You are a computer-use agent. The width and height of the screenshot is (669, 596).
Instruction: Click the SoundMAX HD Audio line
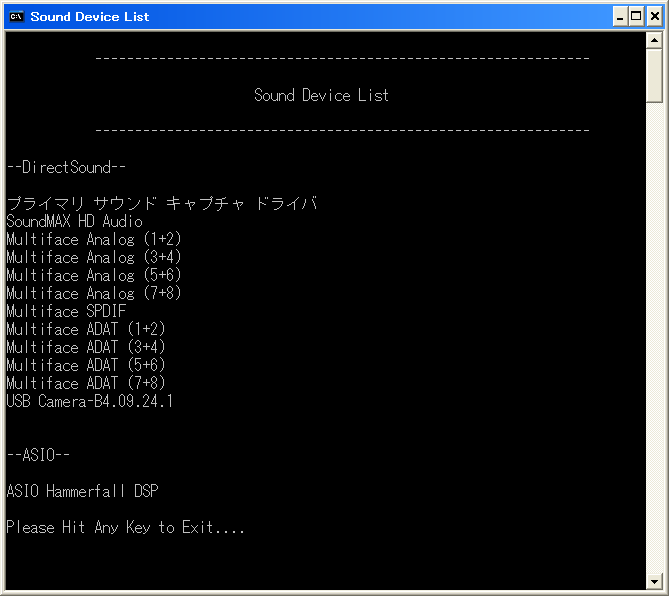pos(75,221)
